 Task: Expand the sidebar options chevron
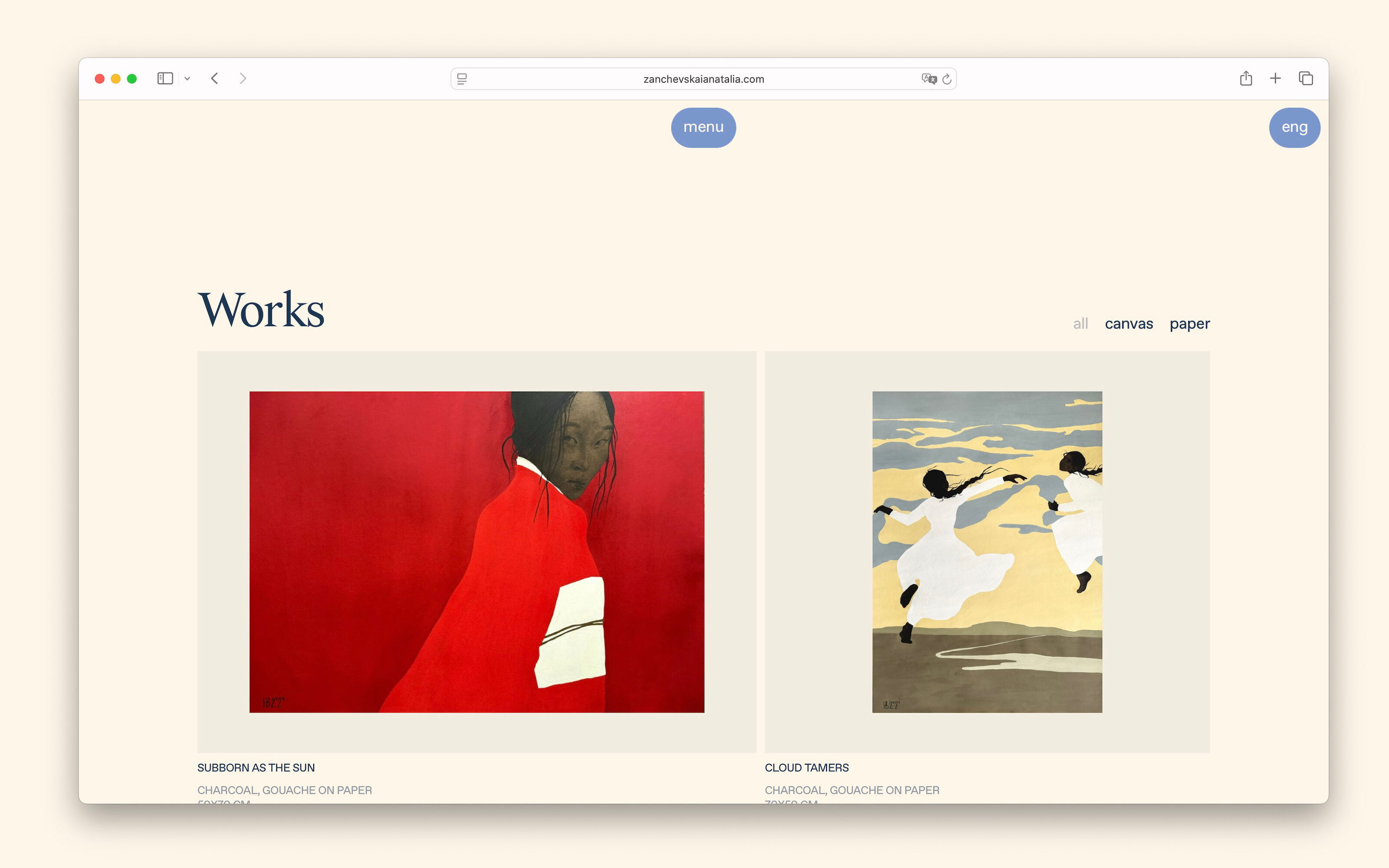tap(187, 79)
